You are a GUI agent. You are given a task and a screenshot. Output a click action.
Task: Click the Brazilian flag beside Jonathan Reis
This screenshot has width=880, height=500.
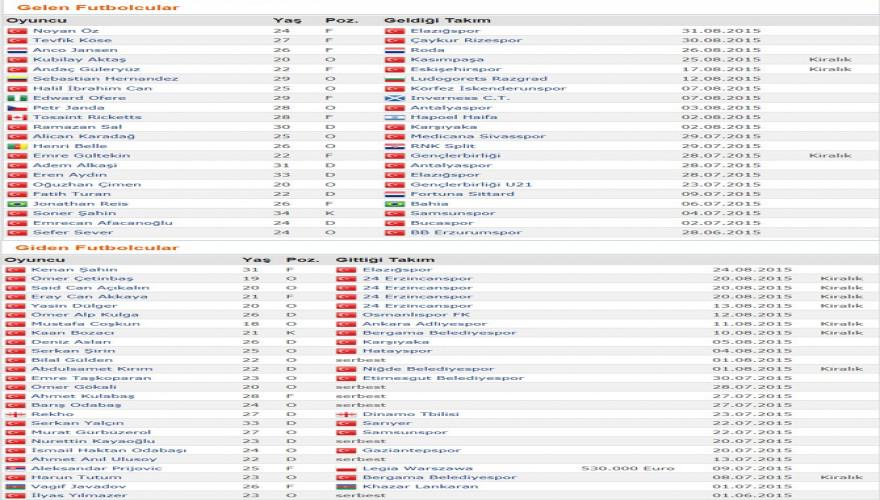pos(16,203)
